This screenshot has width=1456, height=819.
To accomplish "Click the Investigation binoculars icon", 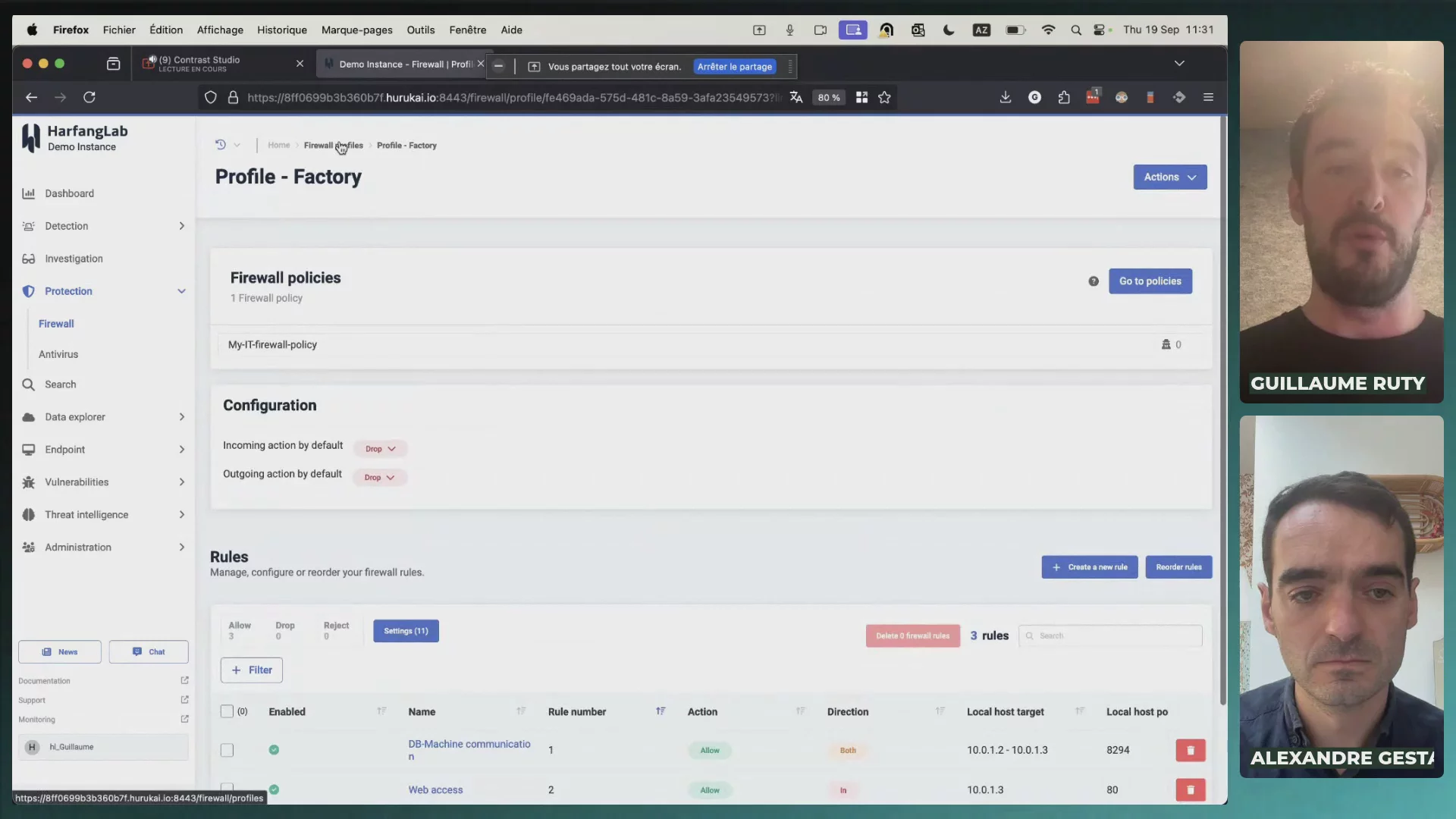I will click(x=29, y=259).
